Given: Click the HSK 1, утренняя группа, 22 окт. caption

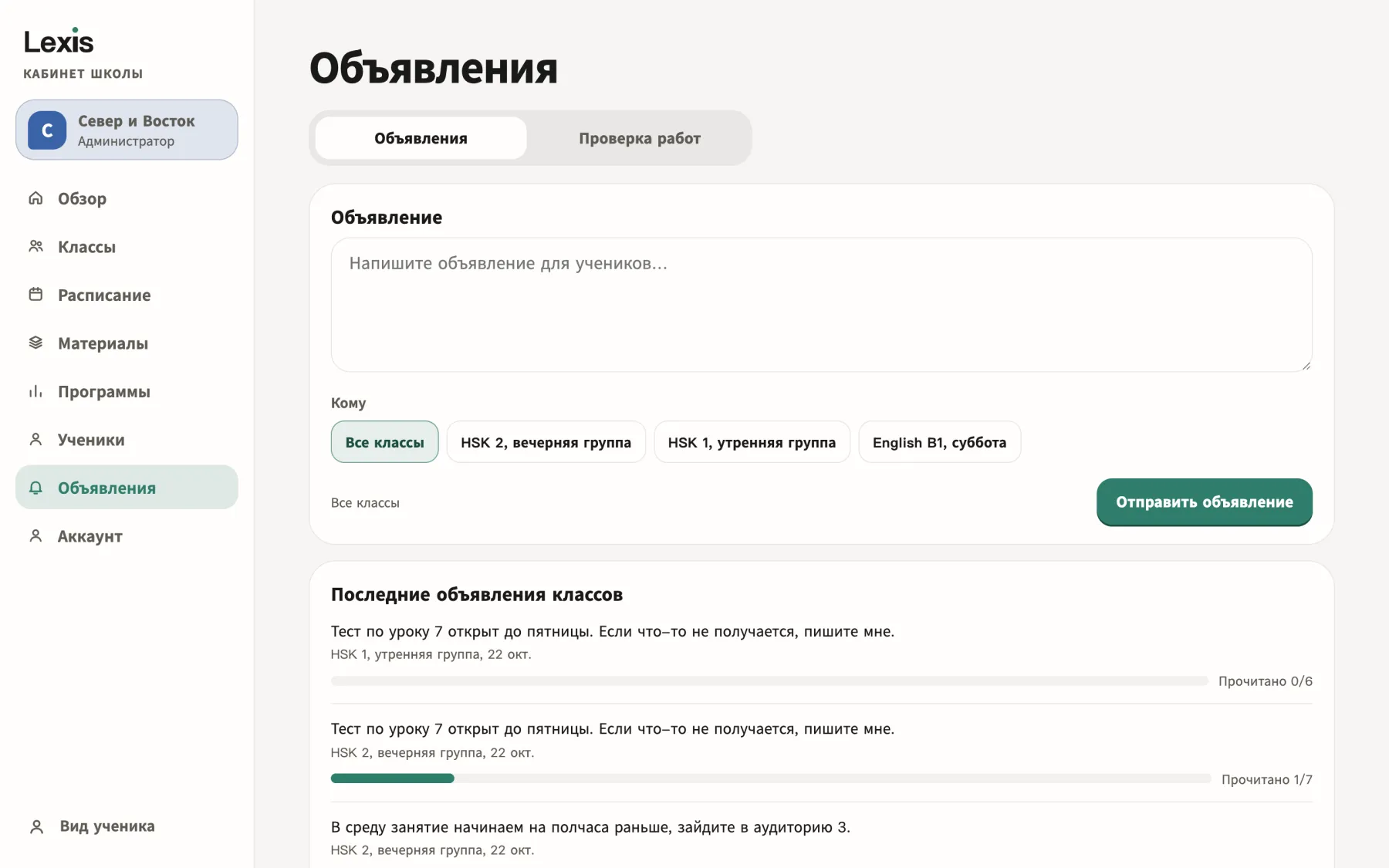Looking at the screenshot, I should pos(431,654).
